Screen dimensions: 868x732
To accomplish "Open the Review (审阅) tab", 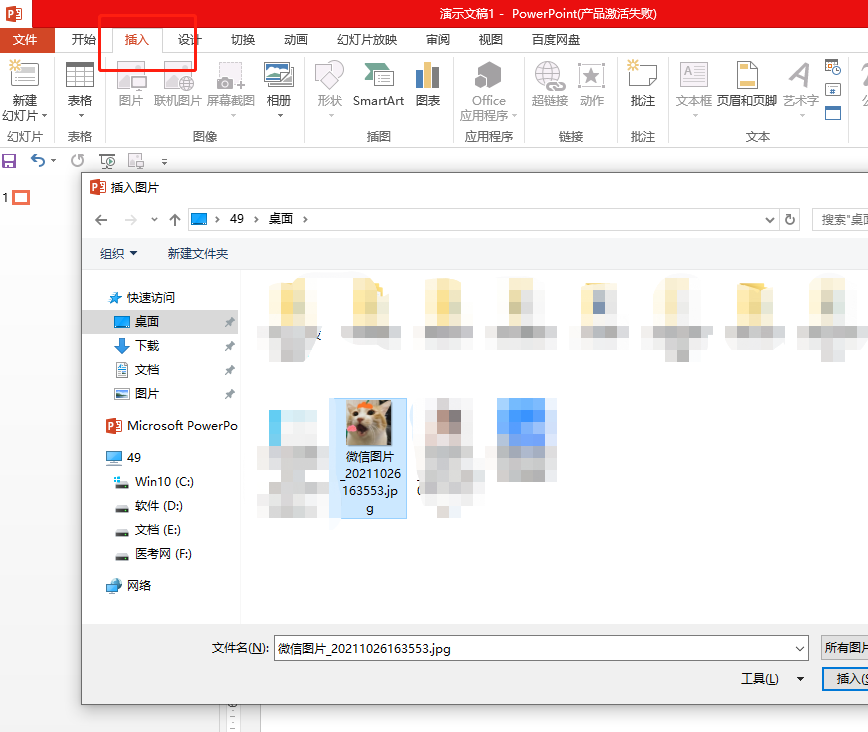I will tap(438, 40).
